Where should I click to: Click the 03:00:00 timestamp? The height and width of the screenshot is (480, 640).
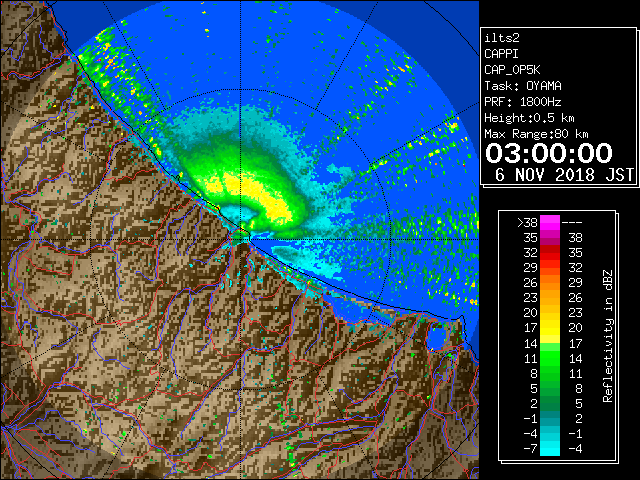[x=549, y=153]
